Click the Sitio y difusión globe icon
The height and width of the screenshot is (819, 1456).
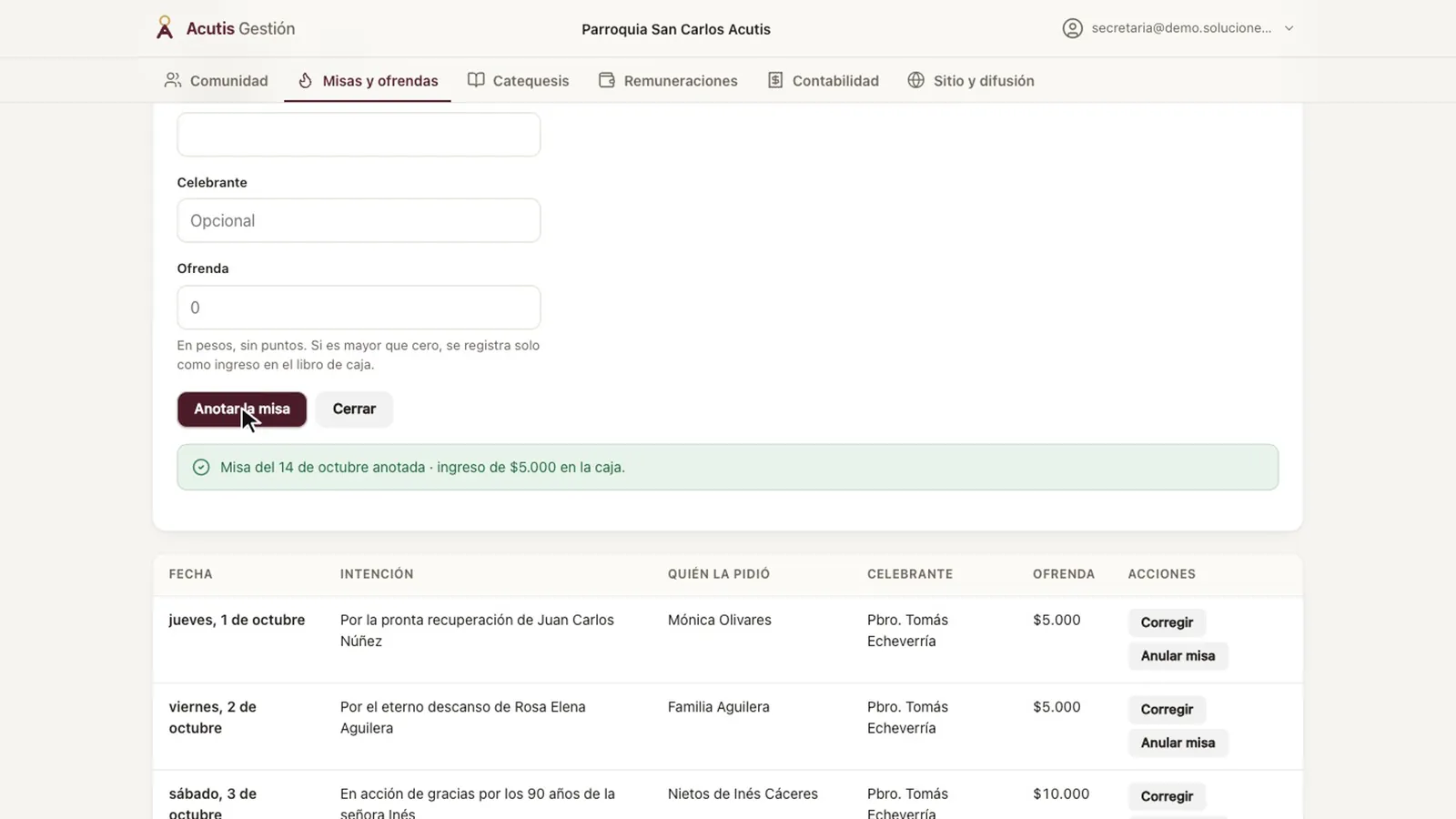[916, 80]
